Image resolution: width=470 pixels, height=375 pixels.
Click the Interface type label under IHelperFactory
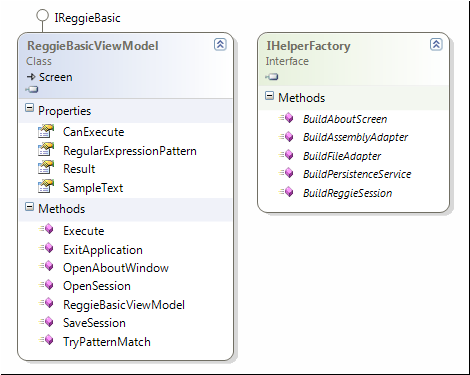coord(287,61)
